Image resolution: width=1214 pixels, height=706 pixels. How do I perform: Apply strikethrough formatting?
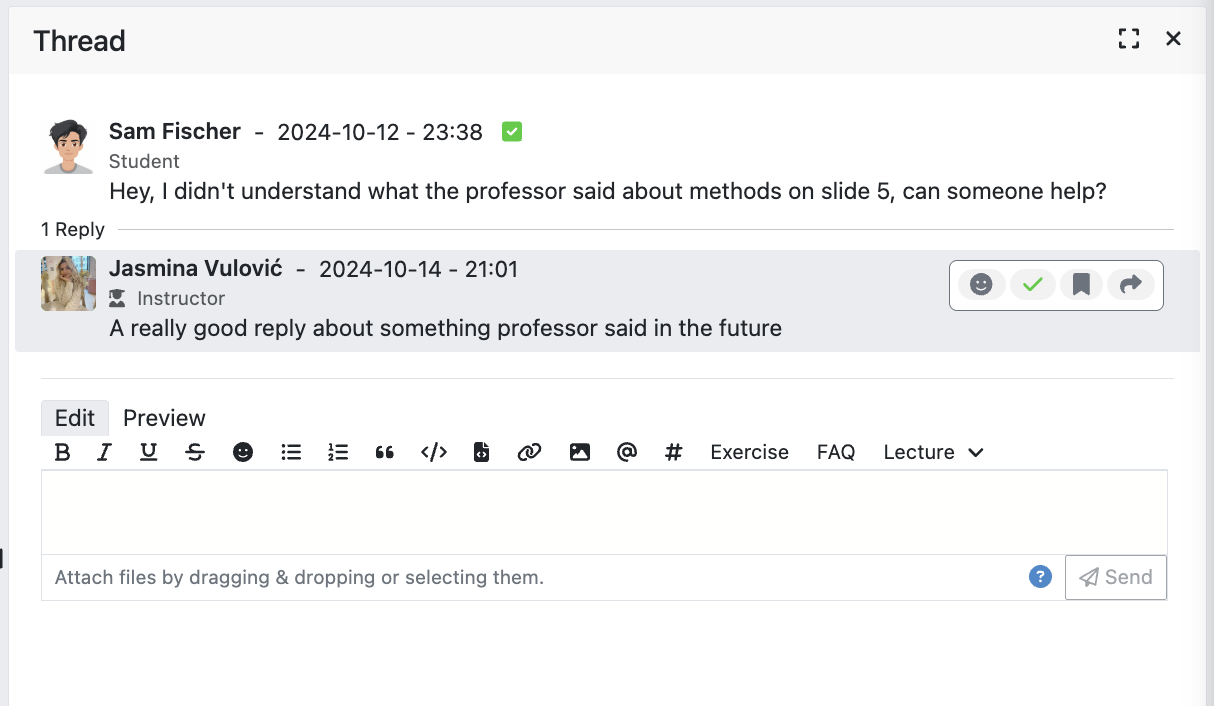tap(195, 453)
